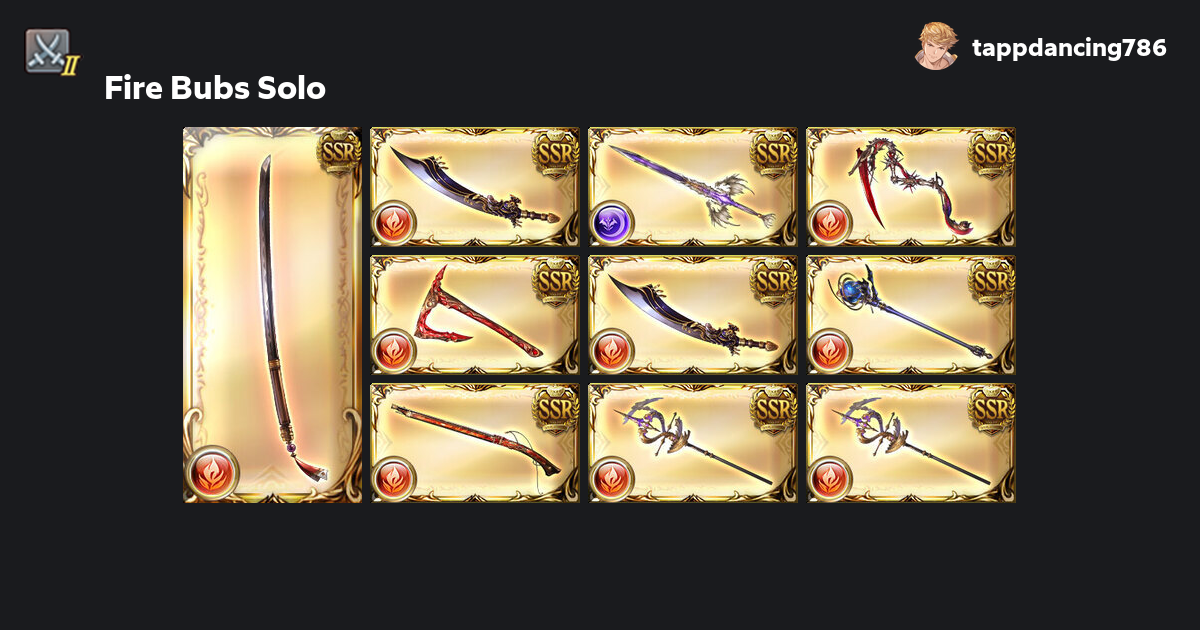Pick the blue orb staff weapon

click(x=910, y=315)
